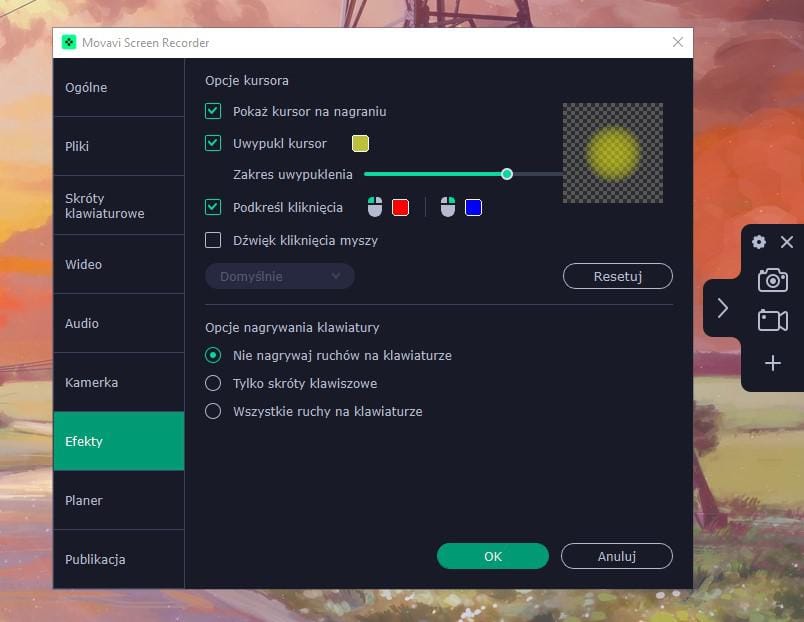Viewport: 804px width, 622px height.
Task: Switch to the Wideo settings tab
Action: (118, 265)
